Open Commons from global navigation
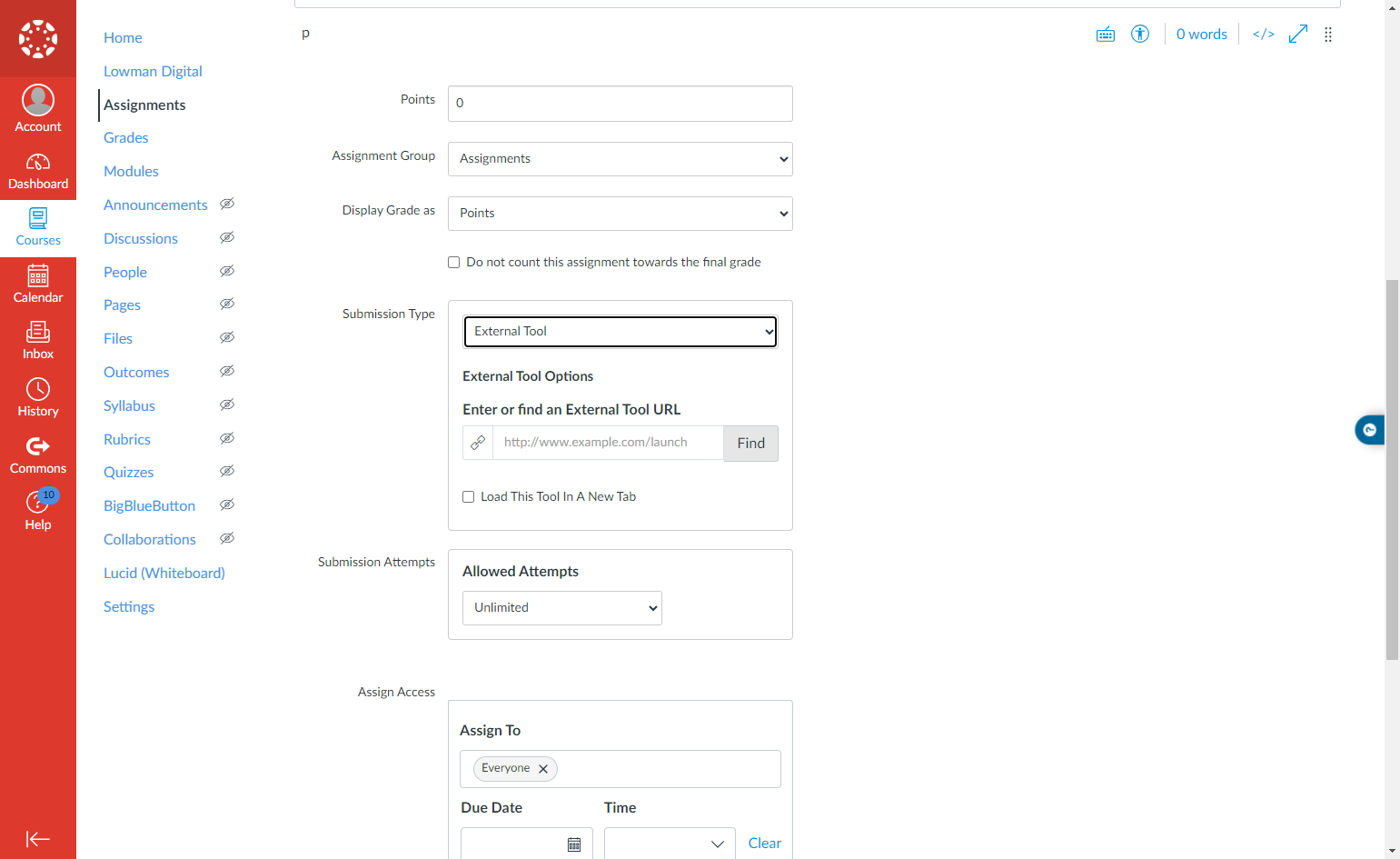 click(x=38, y=455)
